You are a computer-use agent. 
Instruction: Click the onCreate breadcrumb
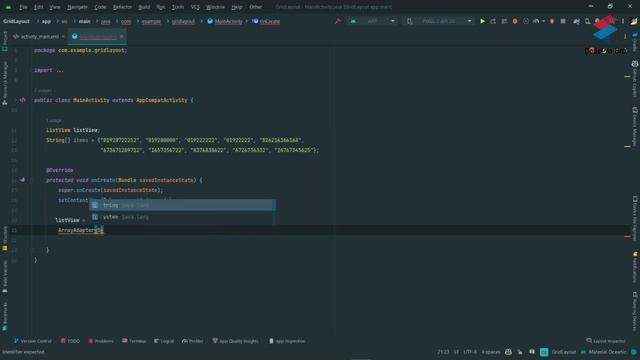266,21
